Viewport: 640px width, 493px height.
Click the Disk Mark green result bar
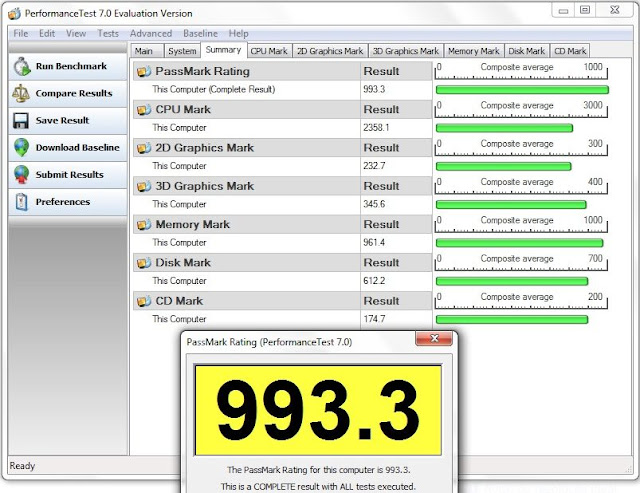tap(512, 281)
